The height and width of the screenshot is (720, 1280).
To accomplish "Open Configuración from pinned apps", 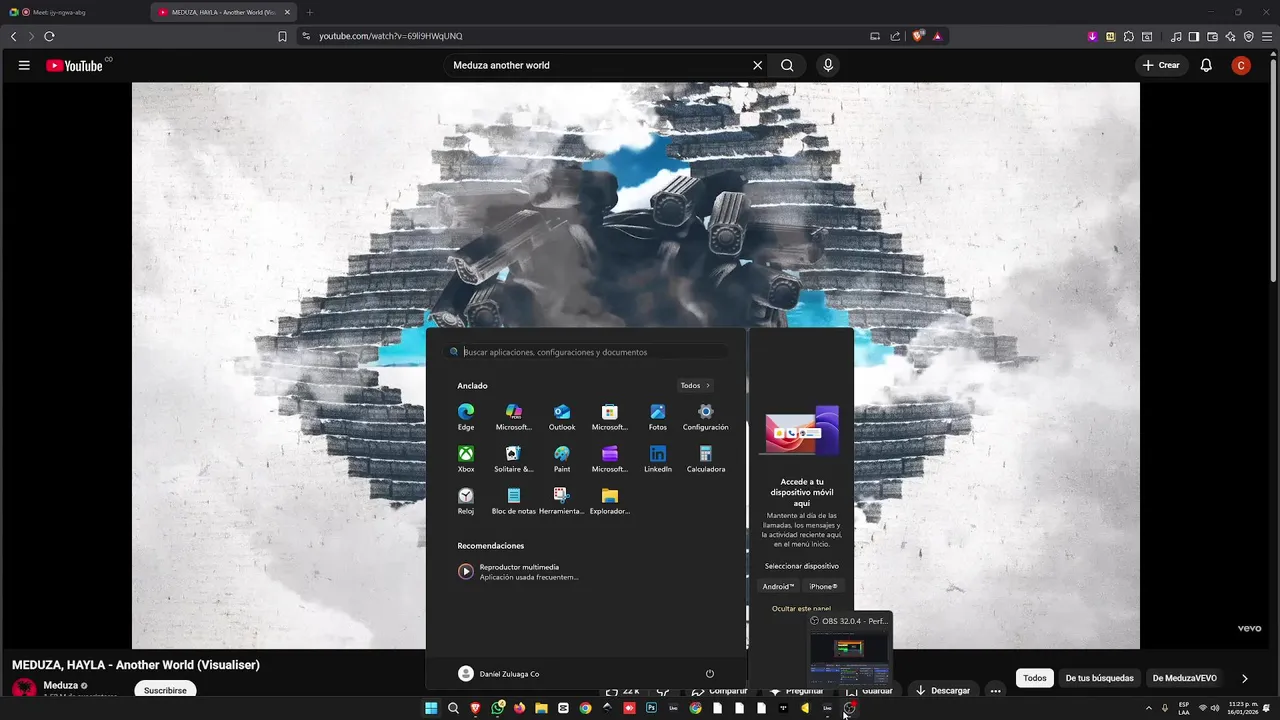I will (x=706, y=417).
